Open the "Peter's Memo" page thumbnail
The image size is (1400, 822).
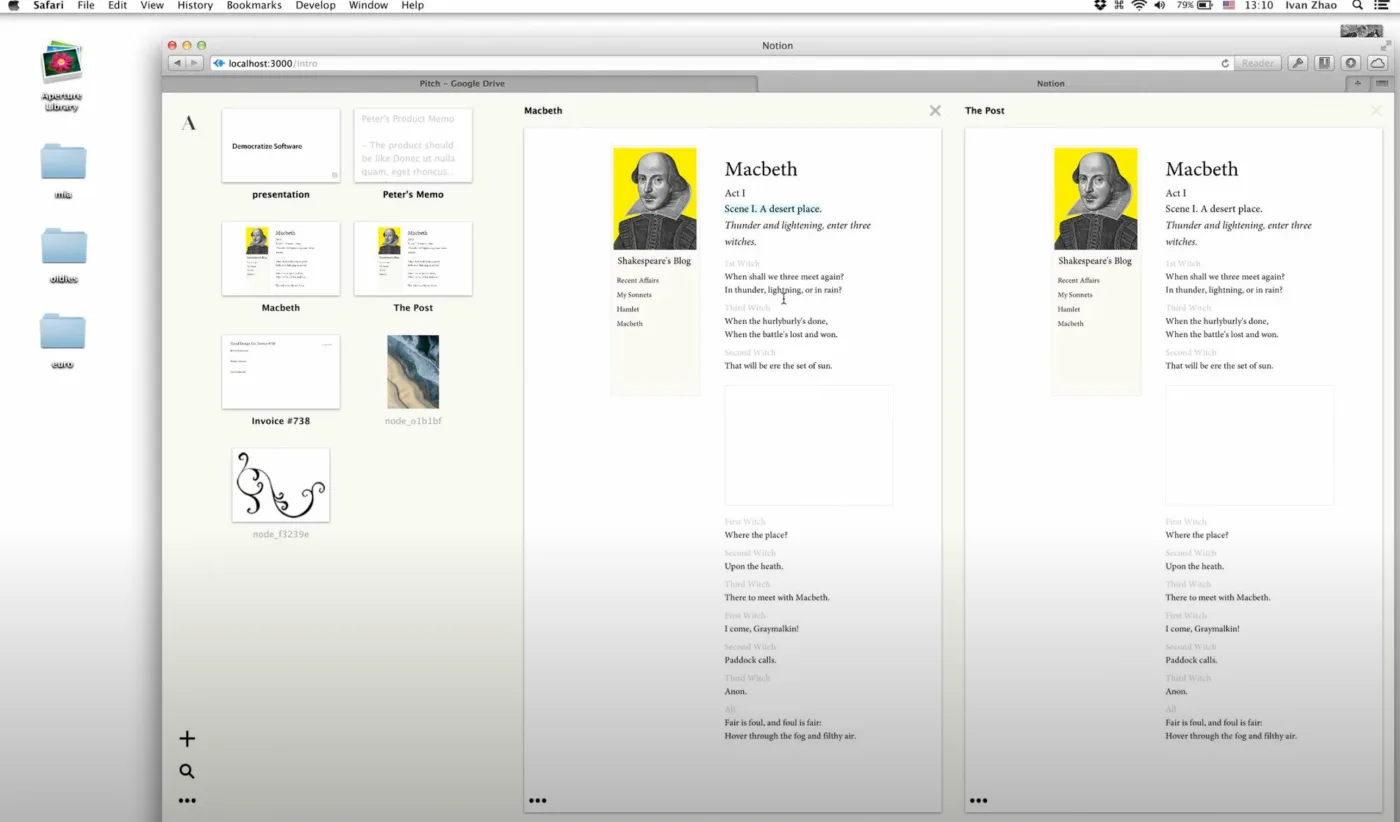[x=413, y=146]
